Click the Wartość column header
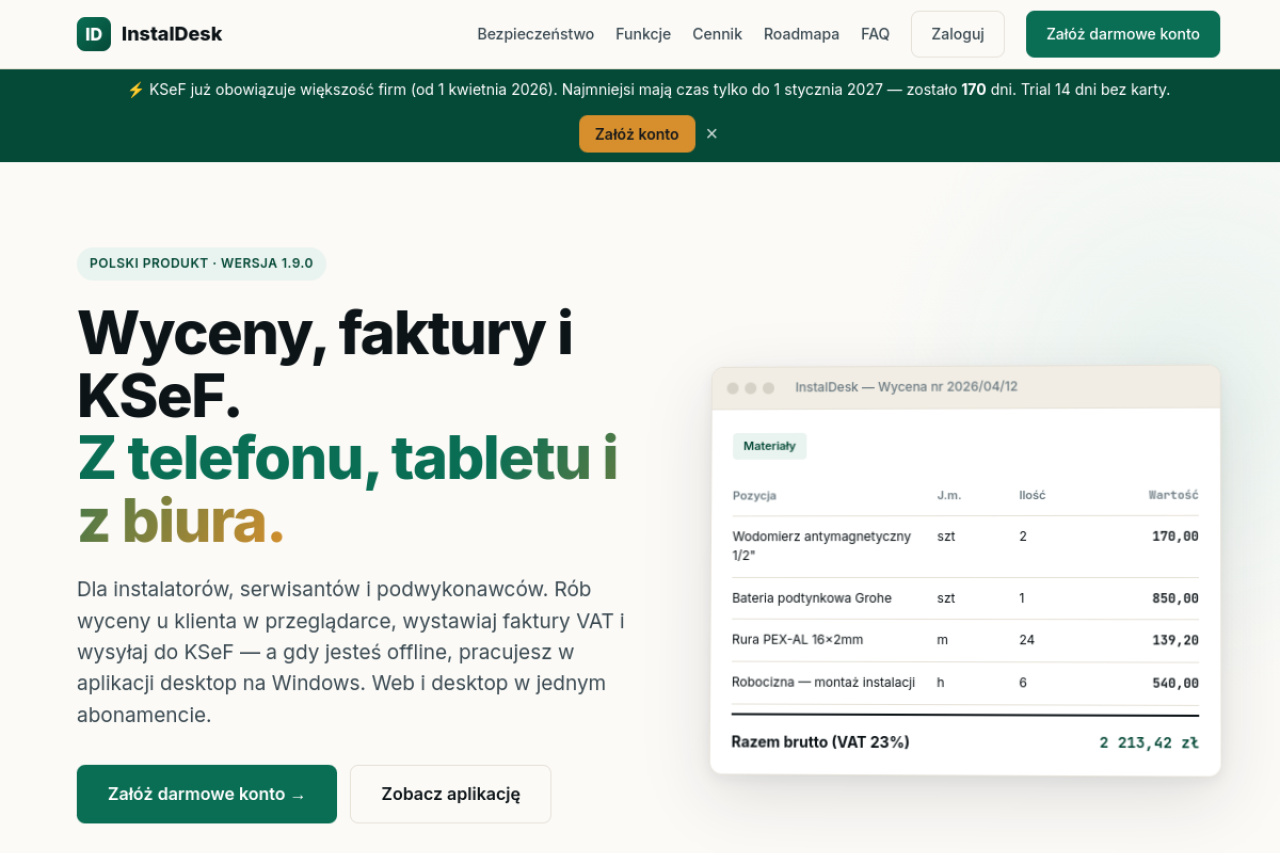1280x853 pixels. click(x=1173, y=495)
